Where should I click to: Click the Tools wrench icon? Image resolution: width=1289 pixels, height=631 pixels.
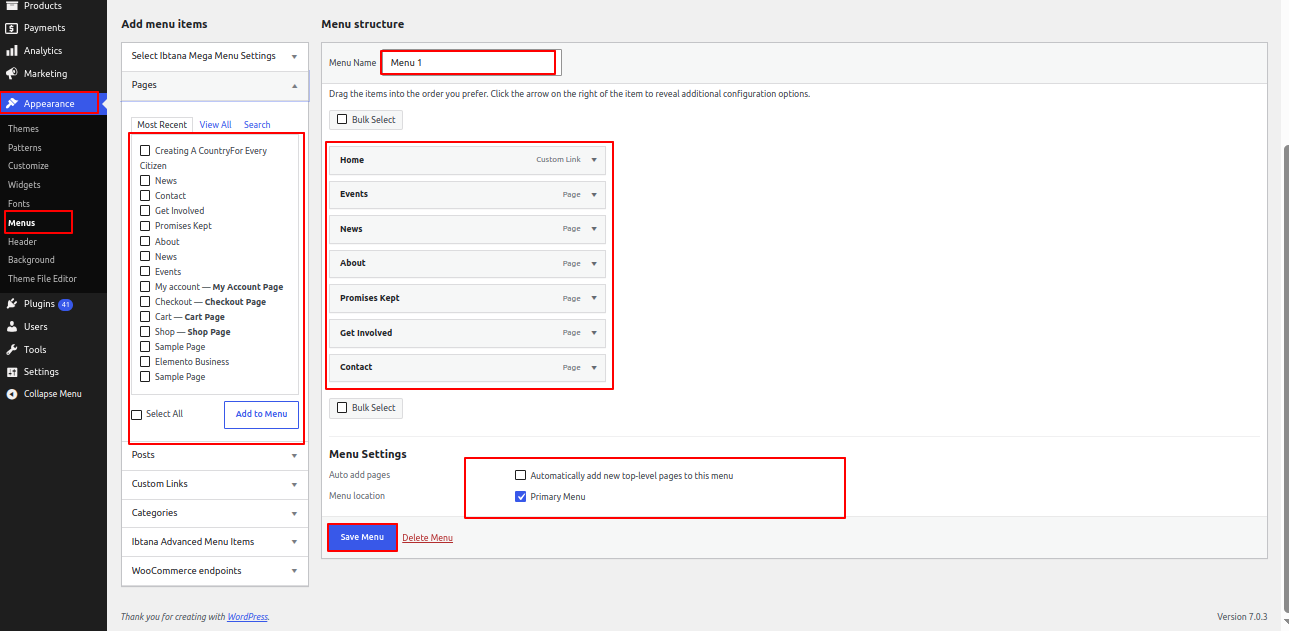12,350
